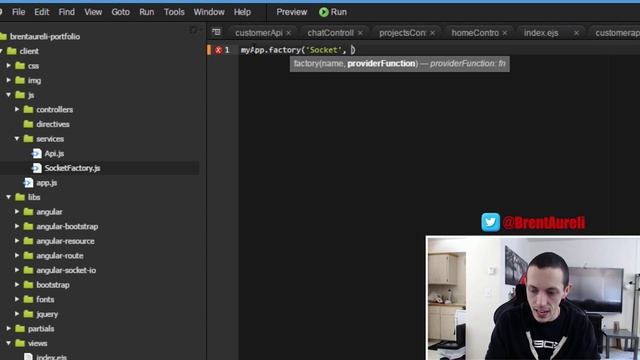
Task: Switch to the projectsCon tab
Action: pos(402,33)
